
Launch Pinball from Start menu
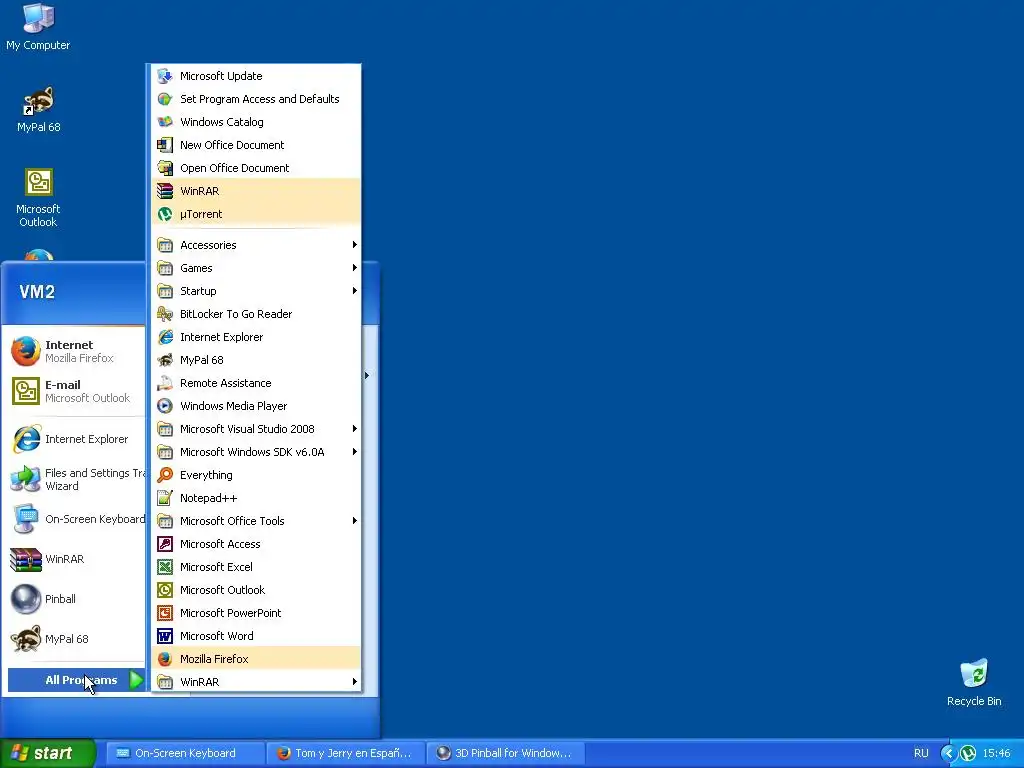point(76,599)
